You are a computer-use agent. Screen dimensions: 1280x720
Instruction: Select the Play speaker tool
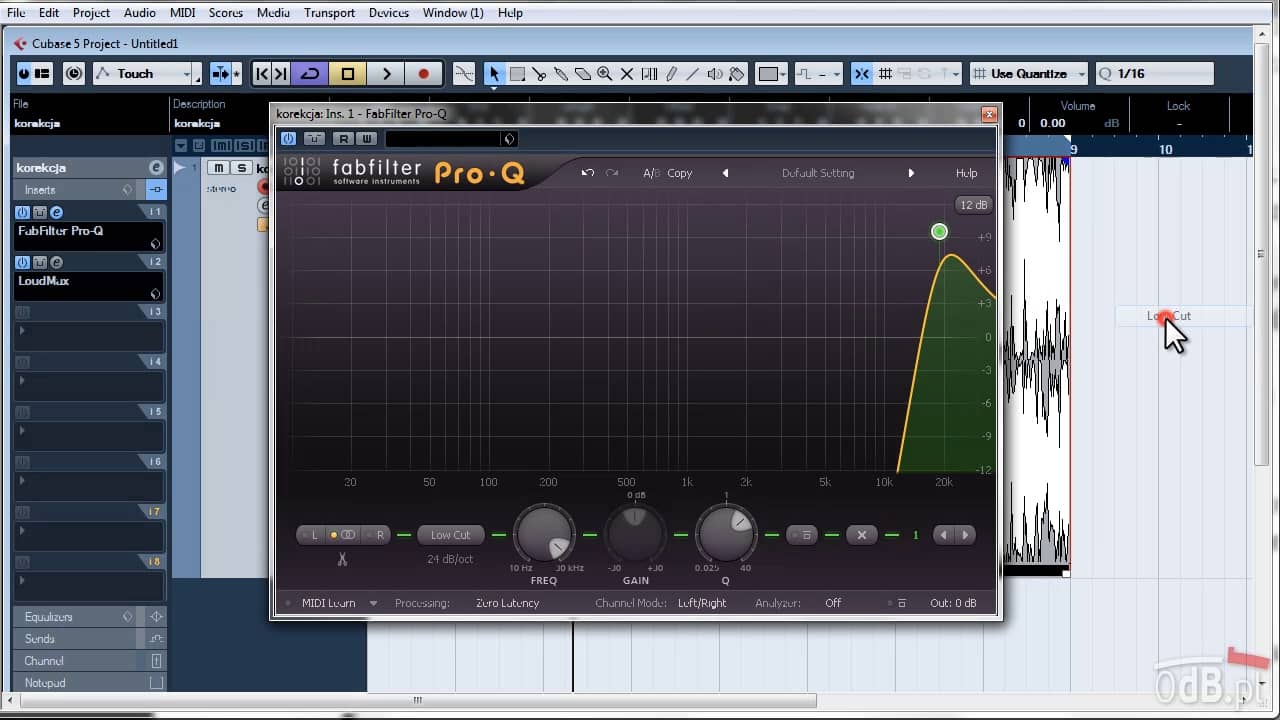(x=715, y=74)
